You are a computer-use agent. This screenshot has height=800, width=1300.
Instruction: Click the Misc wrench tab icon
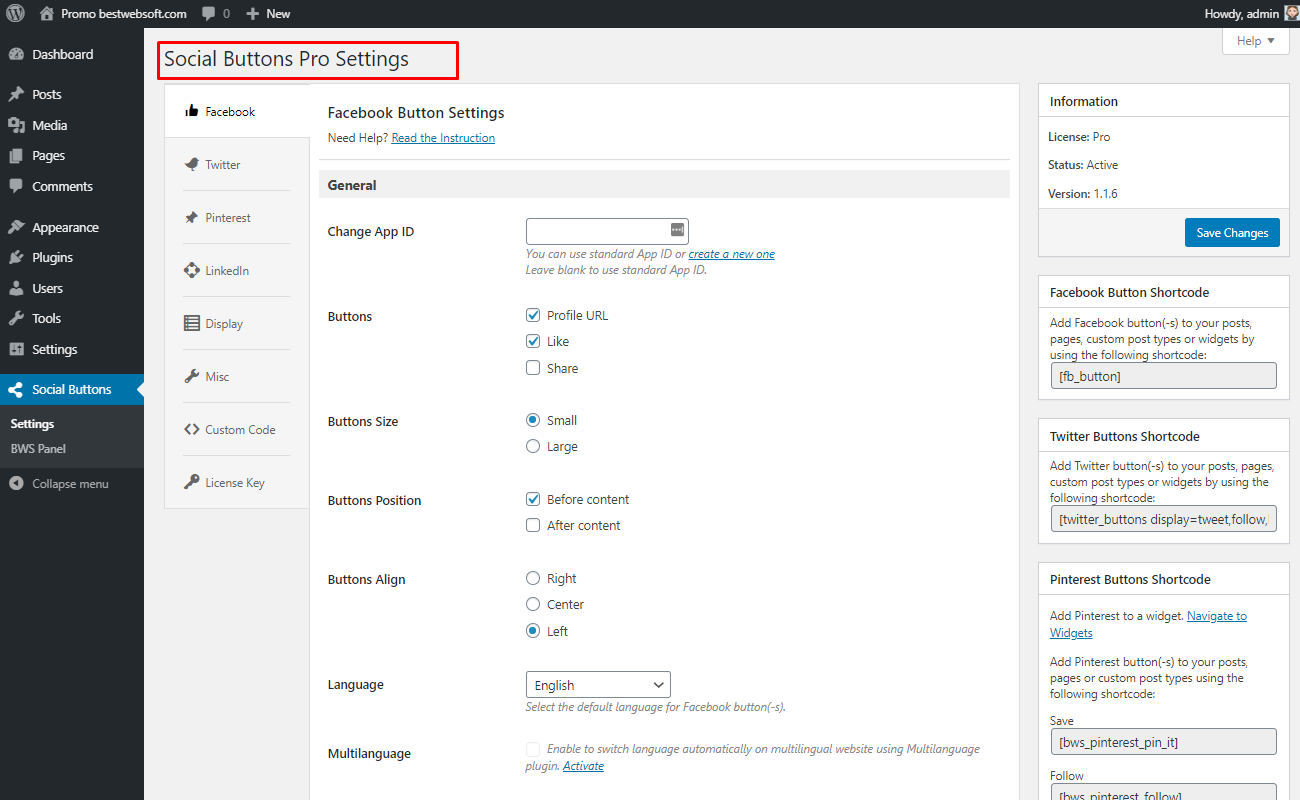point(192,376)
